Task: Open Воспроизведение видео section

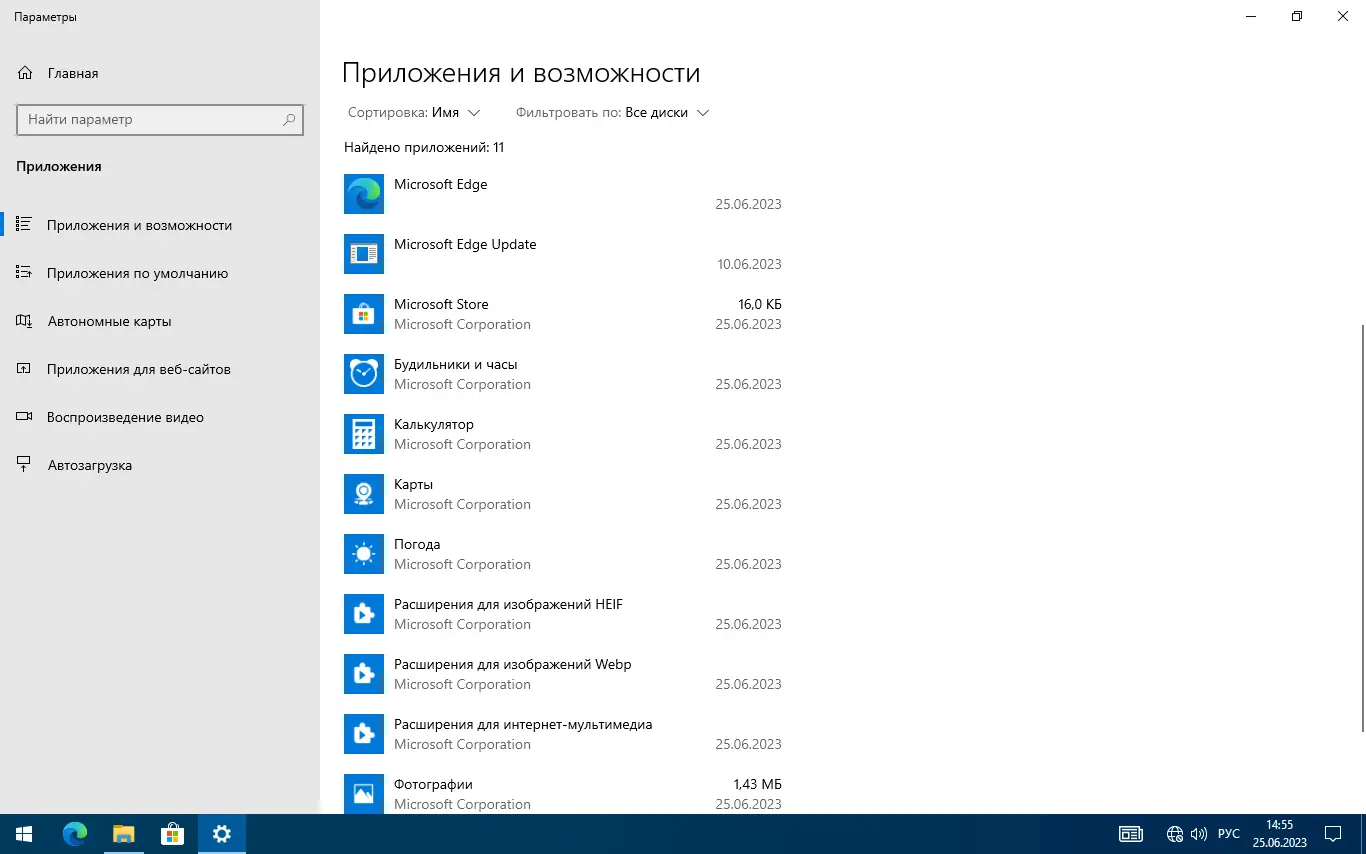Action: [160, 417]
